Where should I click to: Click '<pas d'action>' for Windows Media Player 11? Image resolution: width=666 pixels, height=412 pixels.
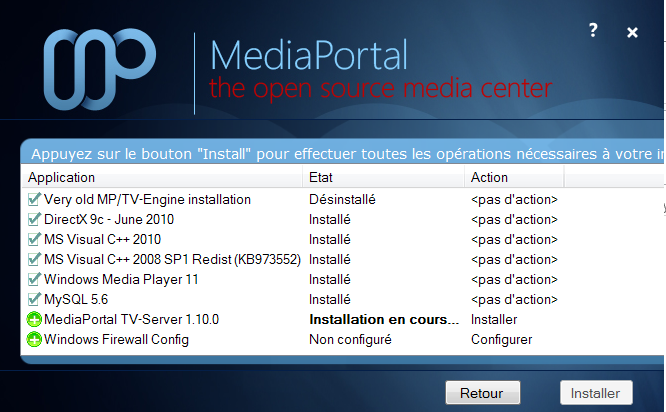(x=514, y=279)
